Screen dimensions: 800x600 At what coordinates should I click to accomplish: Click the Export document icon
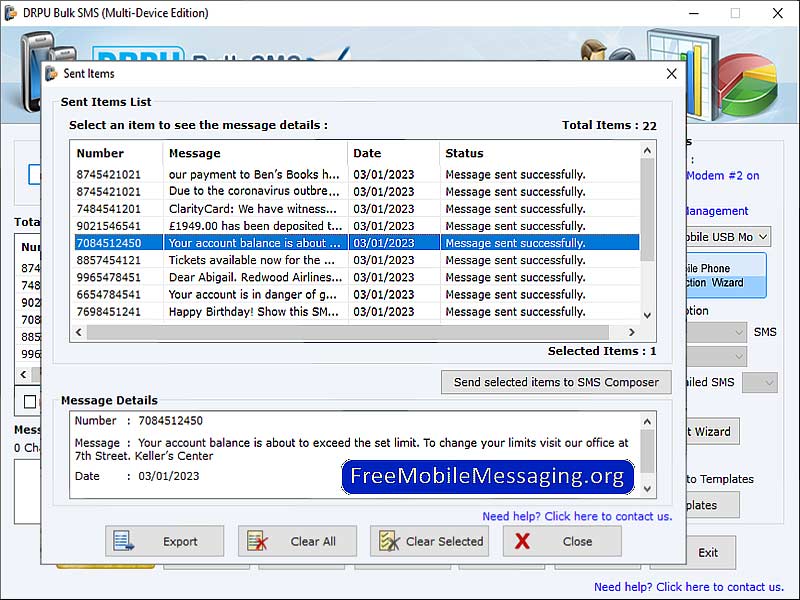pyautogui.click(x=123, y=541)
